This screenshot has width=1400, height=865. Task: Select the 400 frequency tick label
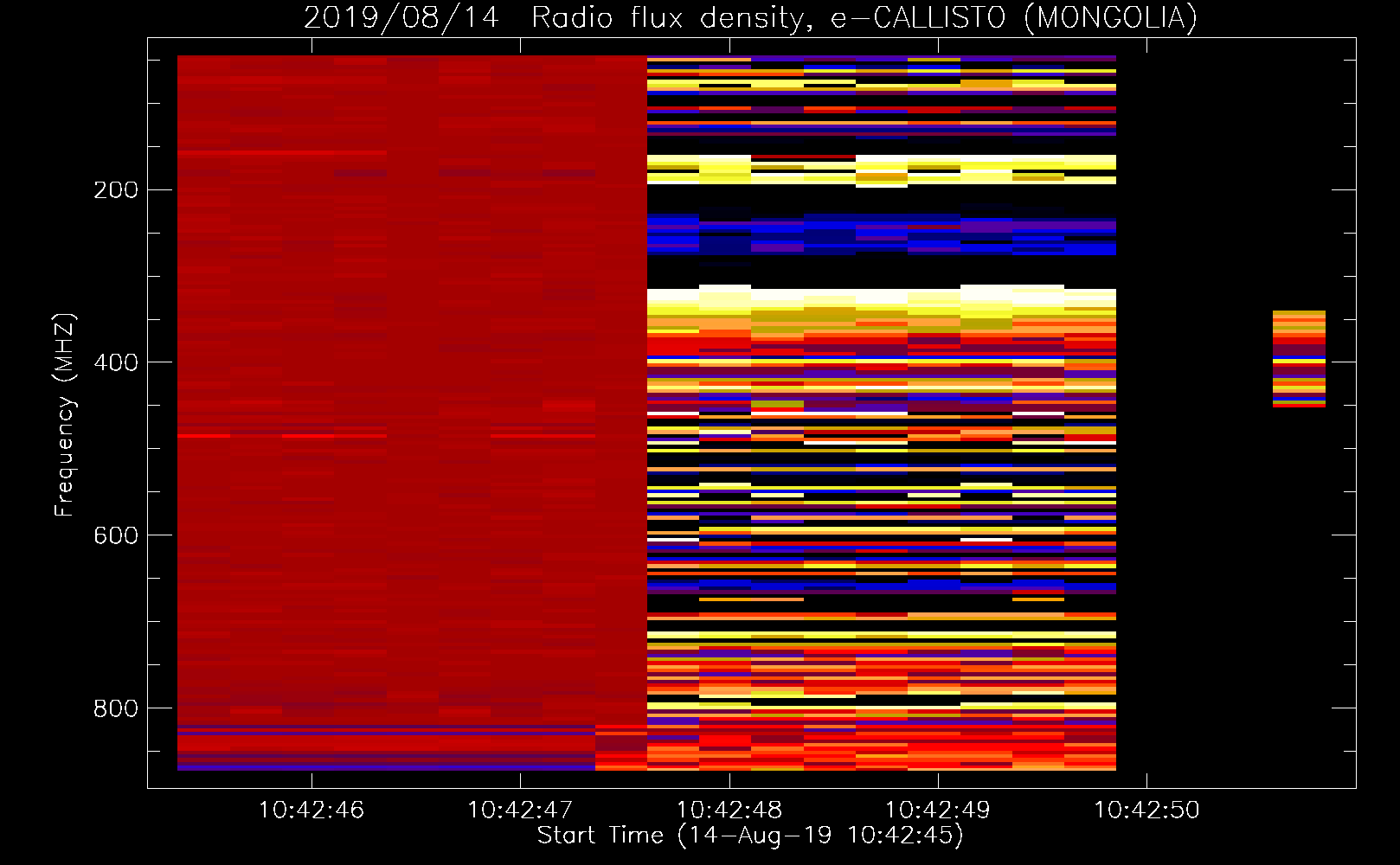click(x=116, y=362)
